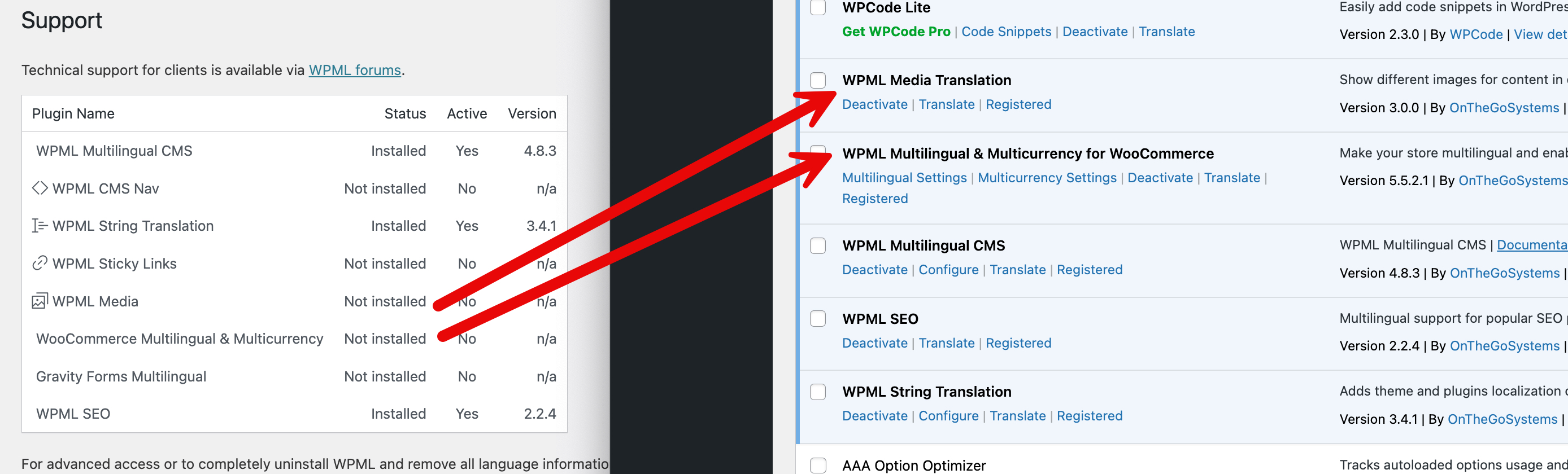Click version '3.4.1' cell in the Support table

541,226
